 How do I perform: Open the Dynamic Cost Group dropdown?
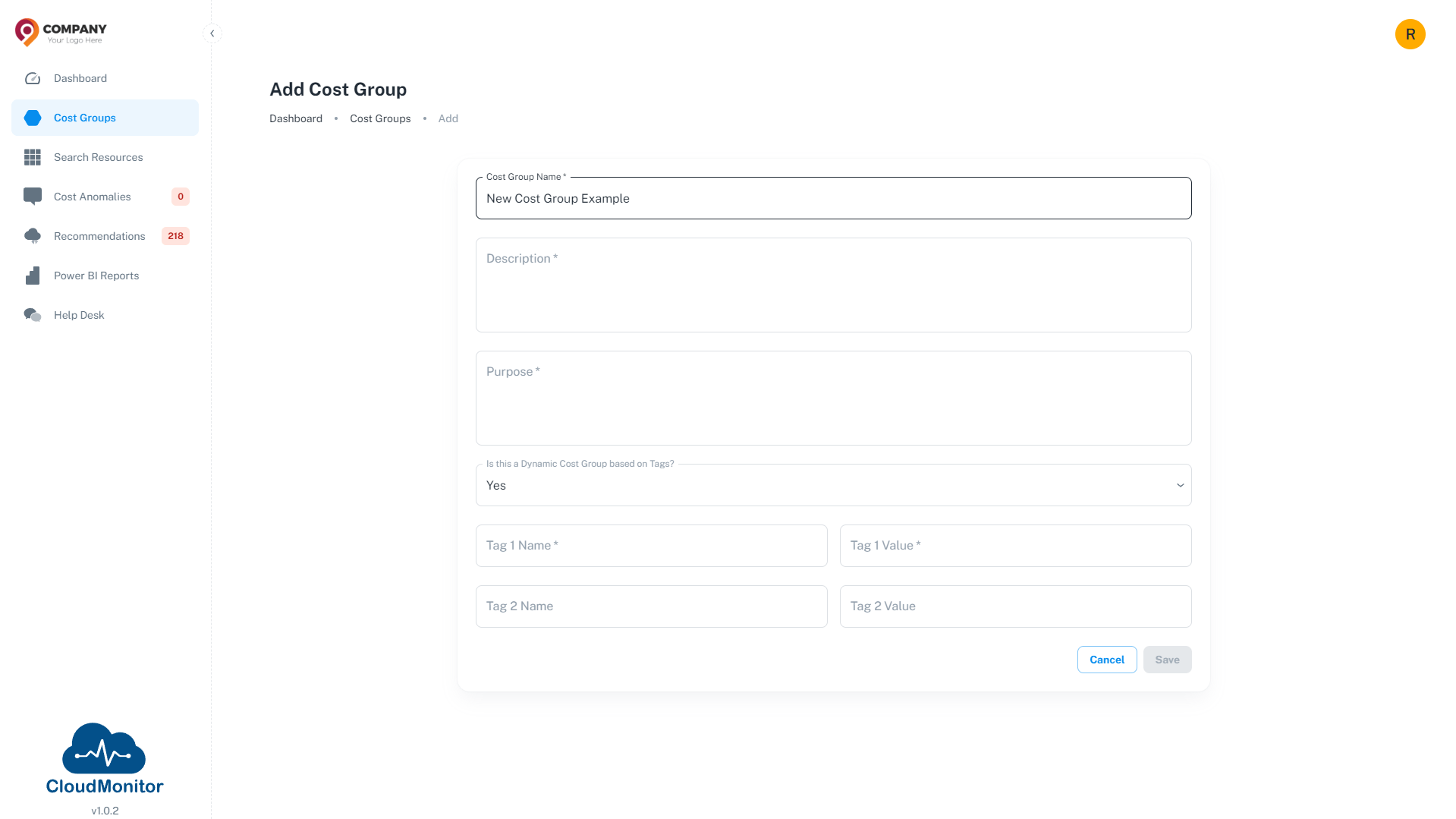(x=833, y=484)
